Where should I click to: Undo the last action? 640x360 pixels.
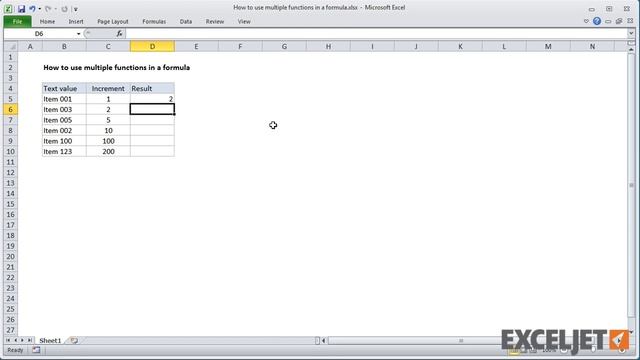pos(32,9)
